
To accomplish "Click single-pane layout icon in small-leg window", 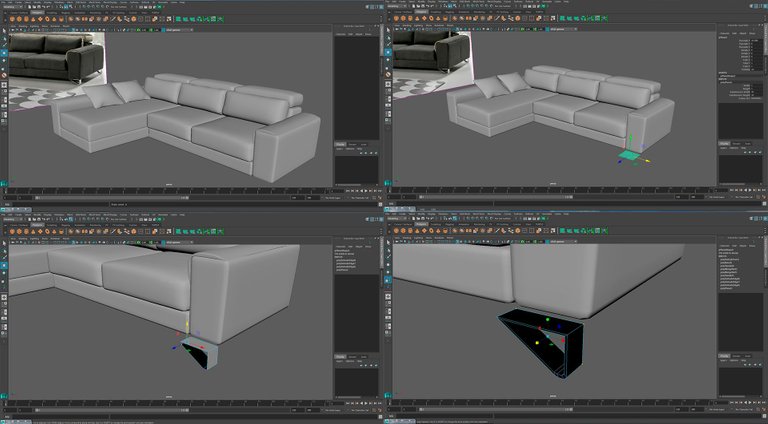I will 4,297.
